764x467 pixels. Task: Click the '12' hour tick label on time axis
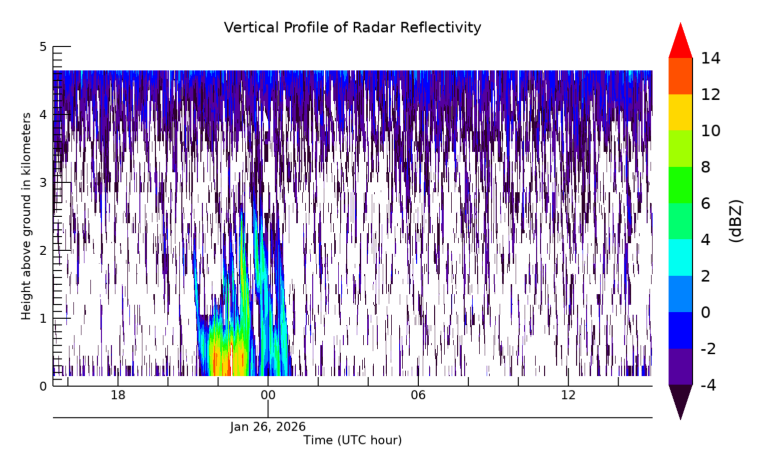tap(568, 395)
